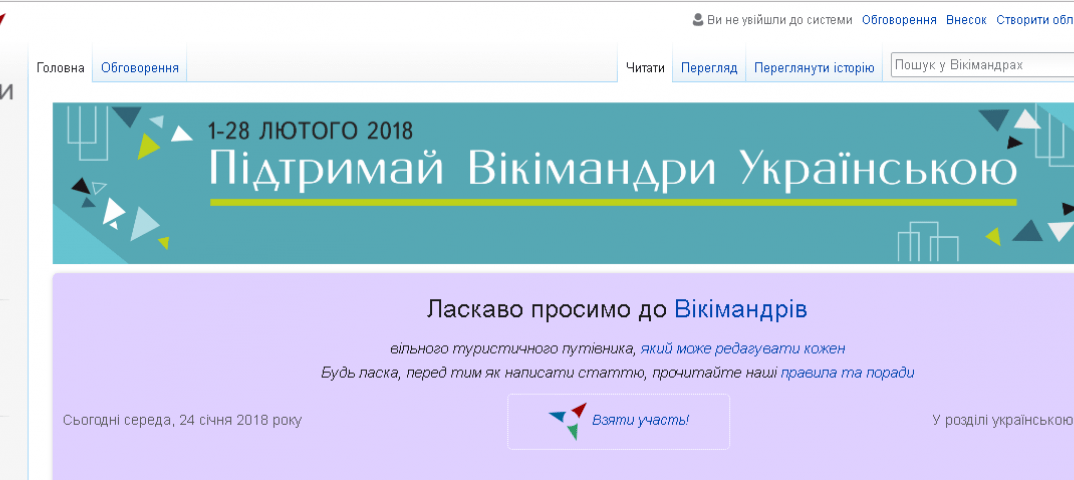The width and height of the screenshot is (1074, 480).
Task: Click the Підтримай Вікімандри Українською banner title
Action: pyautogui.click(x=612, y=170)
